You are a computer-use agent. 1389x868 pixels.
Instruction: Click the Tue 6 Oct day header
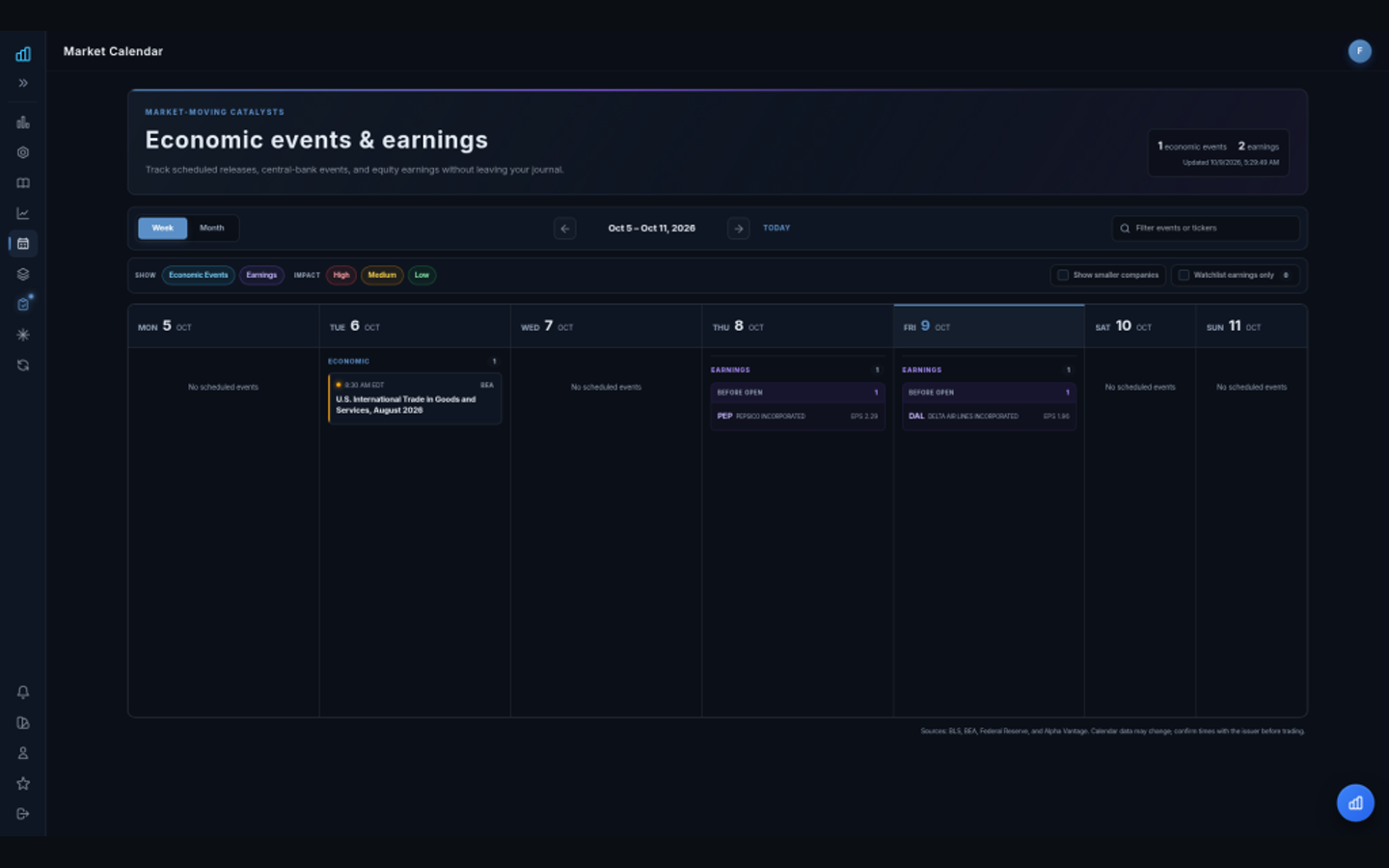click(x=415, y=327)
